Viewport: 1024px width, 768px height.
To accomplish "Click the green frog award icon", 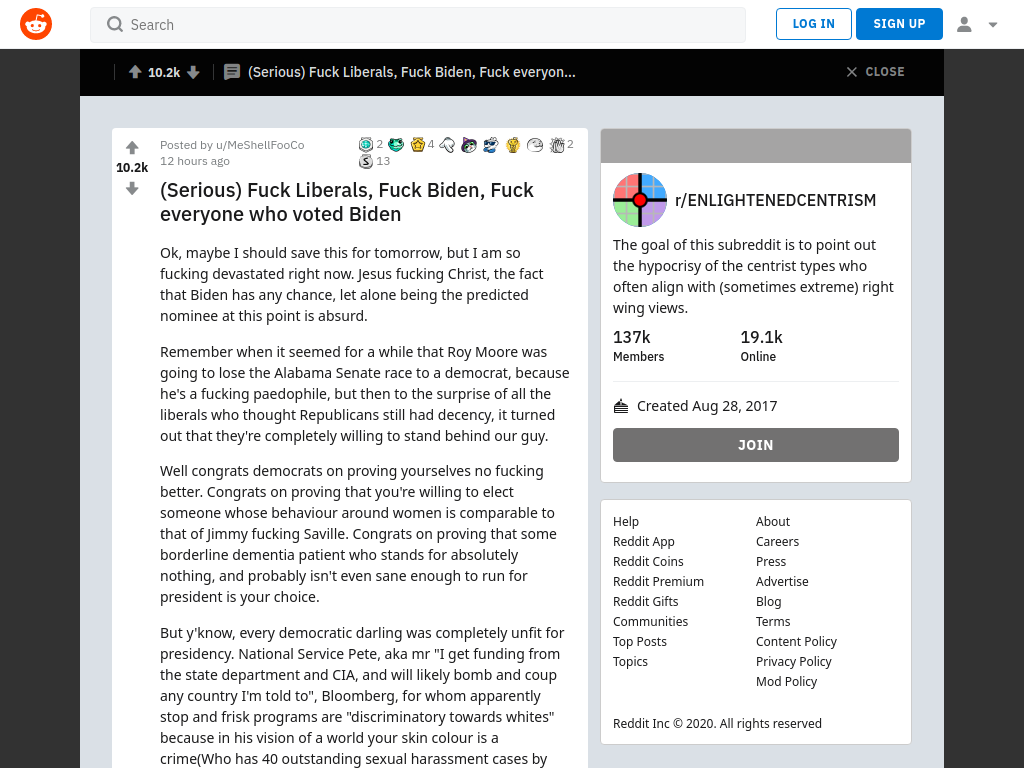I will click(x=396, y=144).
